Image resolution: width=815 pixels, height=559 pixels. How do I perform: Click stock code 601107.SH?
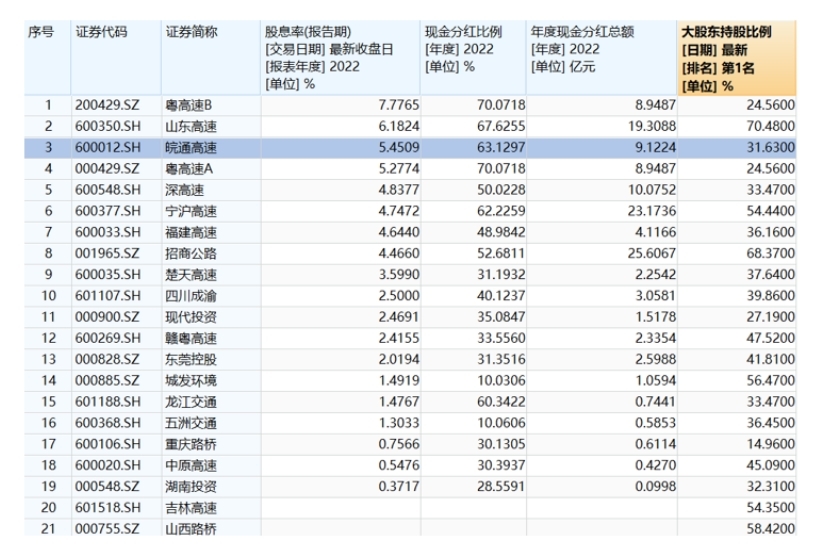[108, 296]
